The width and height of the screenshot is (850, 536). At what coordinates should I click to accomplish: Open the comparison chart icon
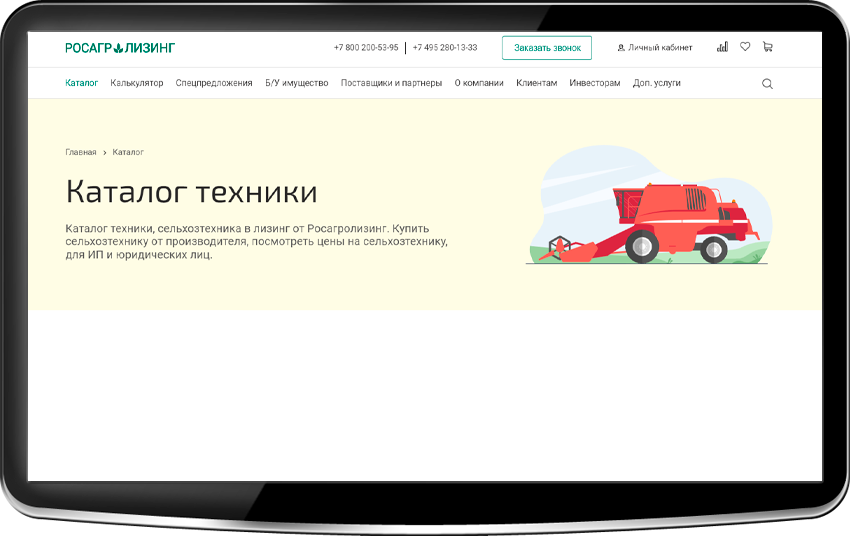click(x=722, y=47)
